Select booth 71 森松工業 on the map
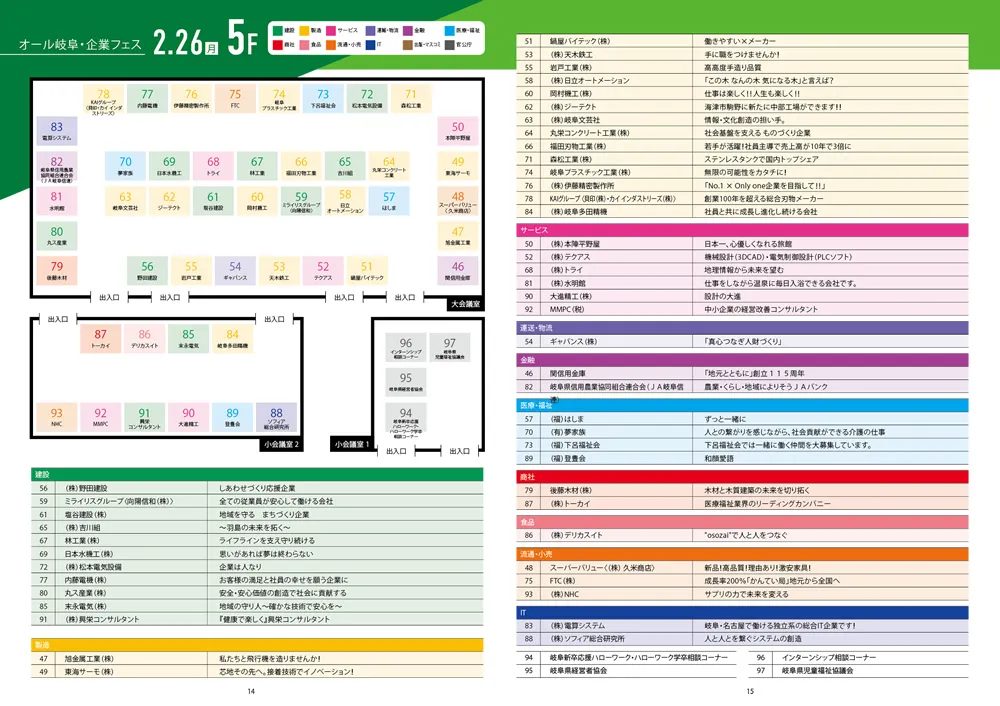Image resolution: width=1000 pixels, height=706 pixels. tap(411, 99)
